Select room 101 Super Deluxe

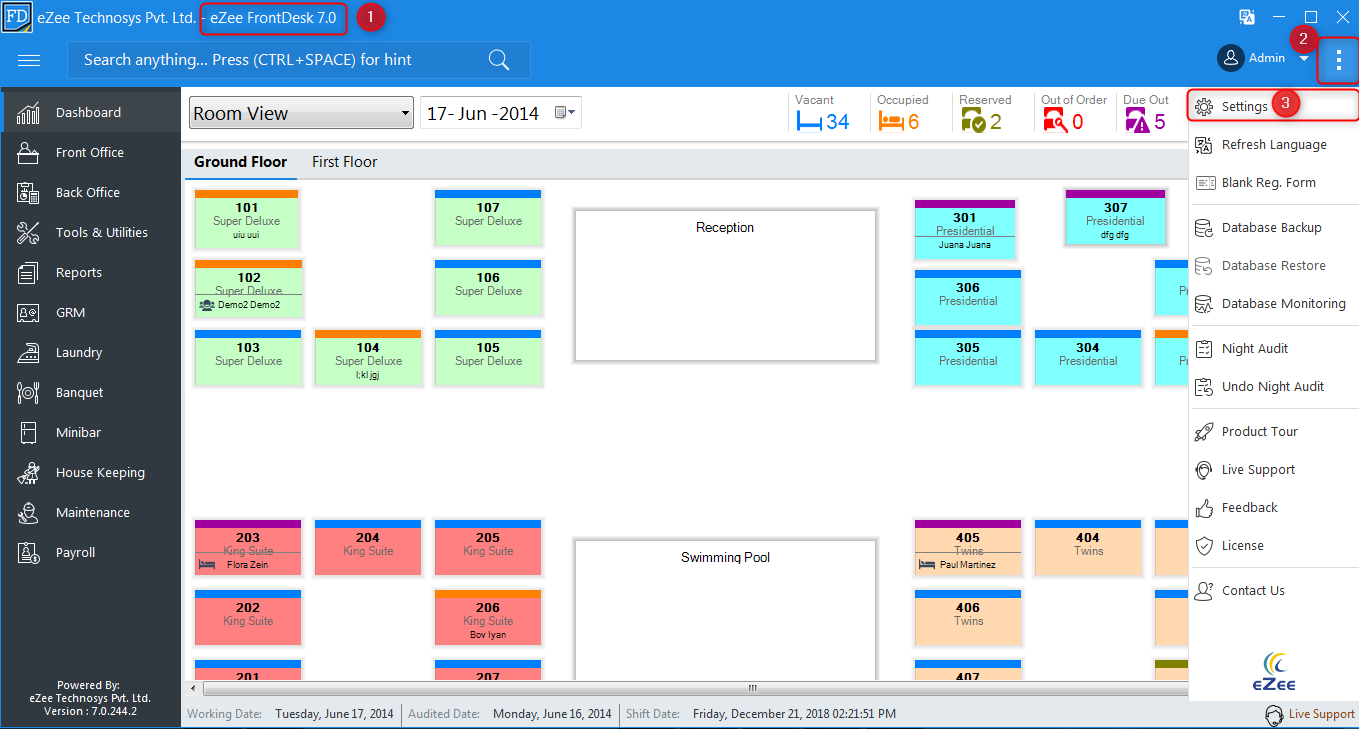pos(247,218)
